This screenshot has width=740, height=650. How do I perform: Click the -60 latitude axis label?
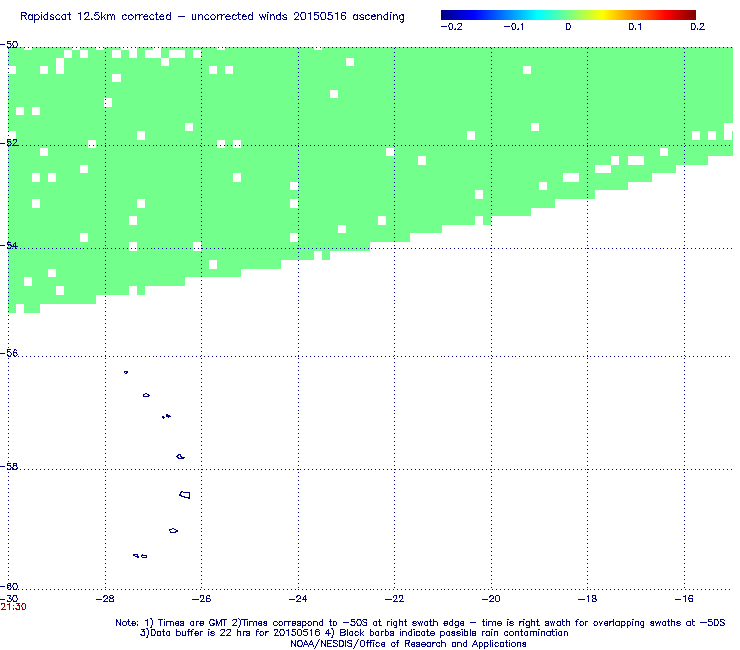9,586
